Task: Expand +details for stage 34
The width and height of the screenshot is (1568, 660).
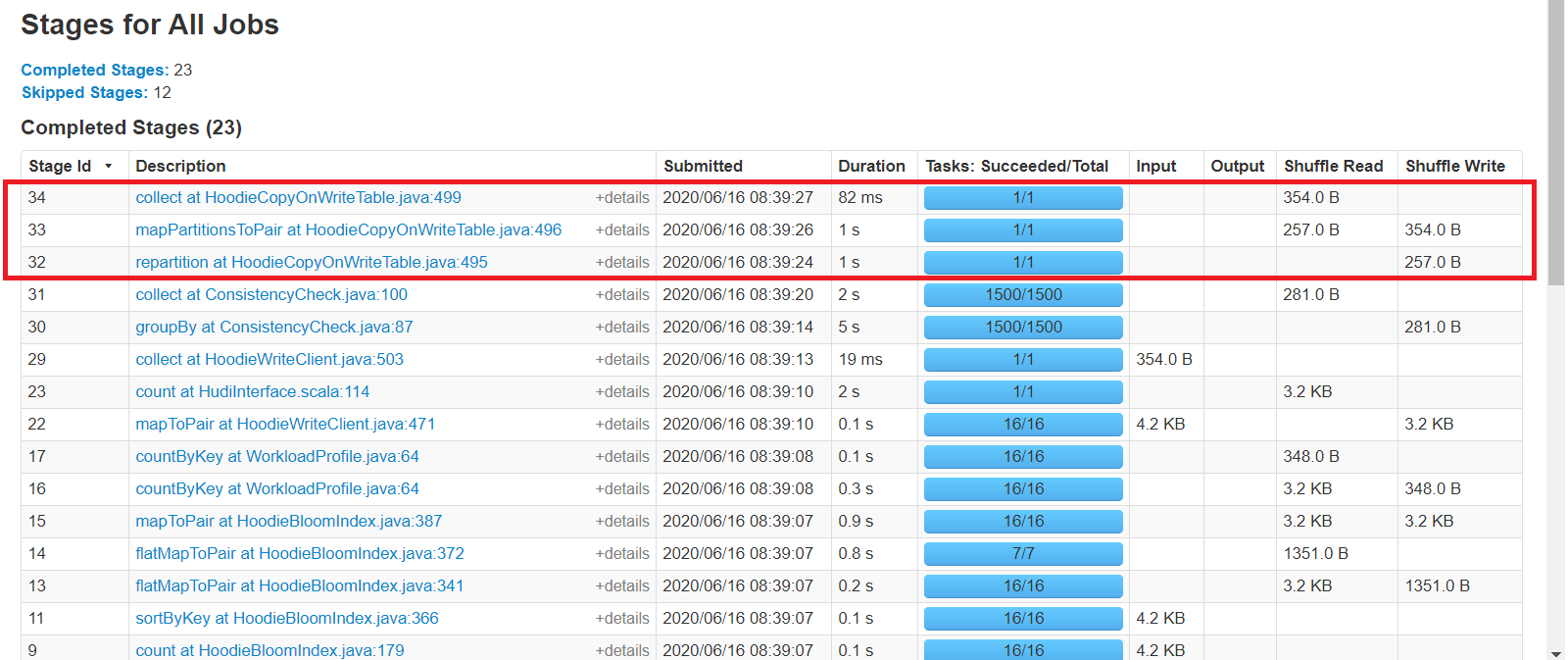Action: point(622,197)
